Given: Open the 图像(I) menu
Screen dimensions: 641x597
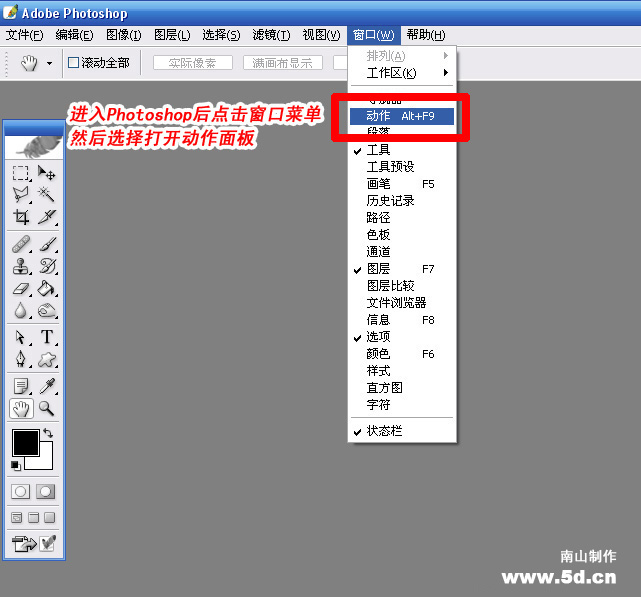Looking at the screenshot, I should tap(124, 35).
